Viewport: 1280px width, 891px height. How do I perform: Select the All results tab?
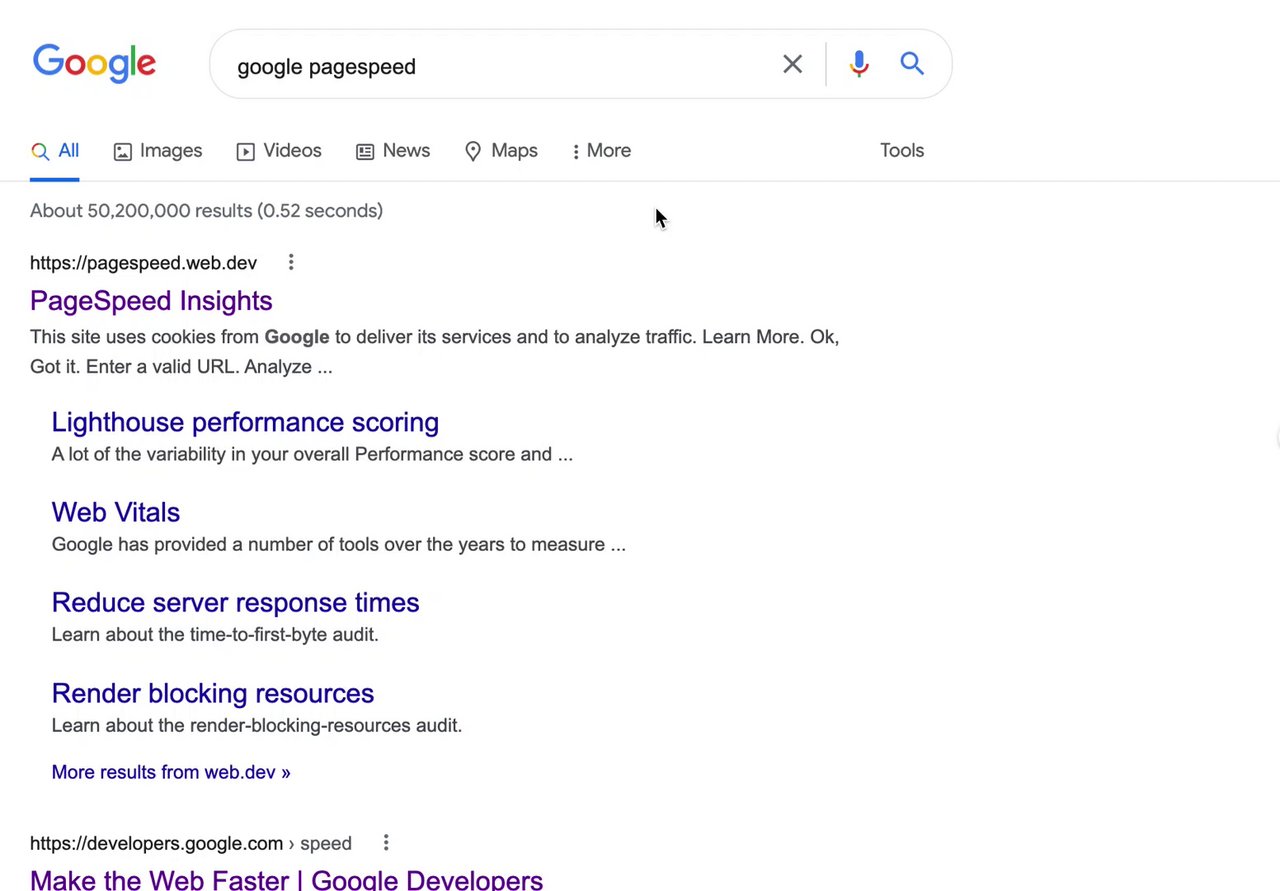(55, 151)
